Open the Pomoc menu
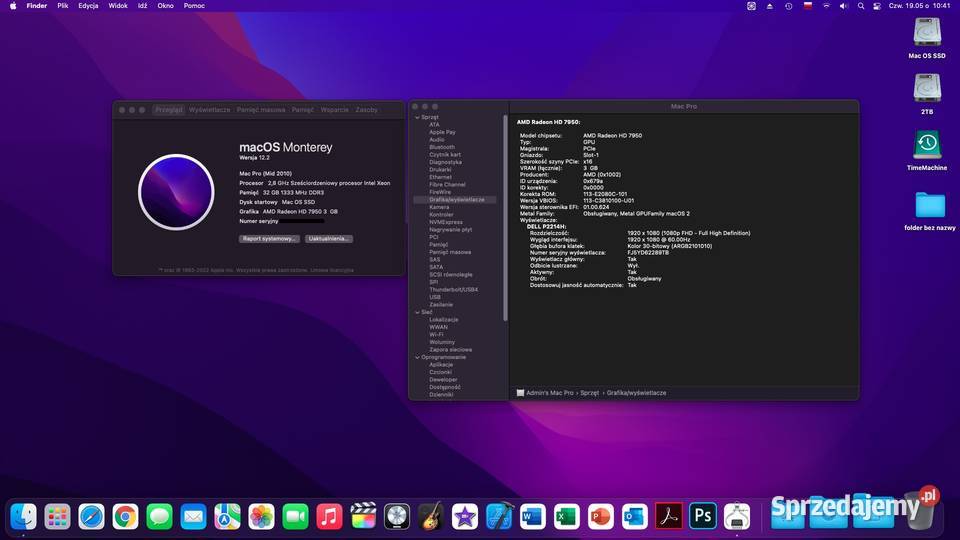This screenshot has height=540, width=960. pyautogui.click(x=194, y=6)
